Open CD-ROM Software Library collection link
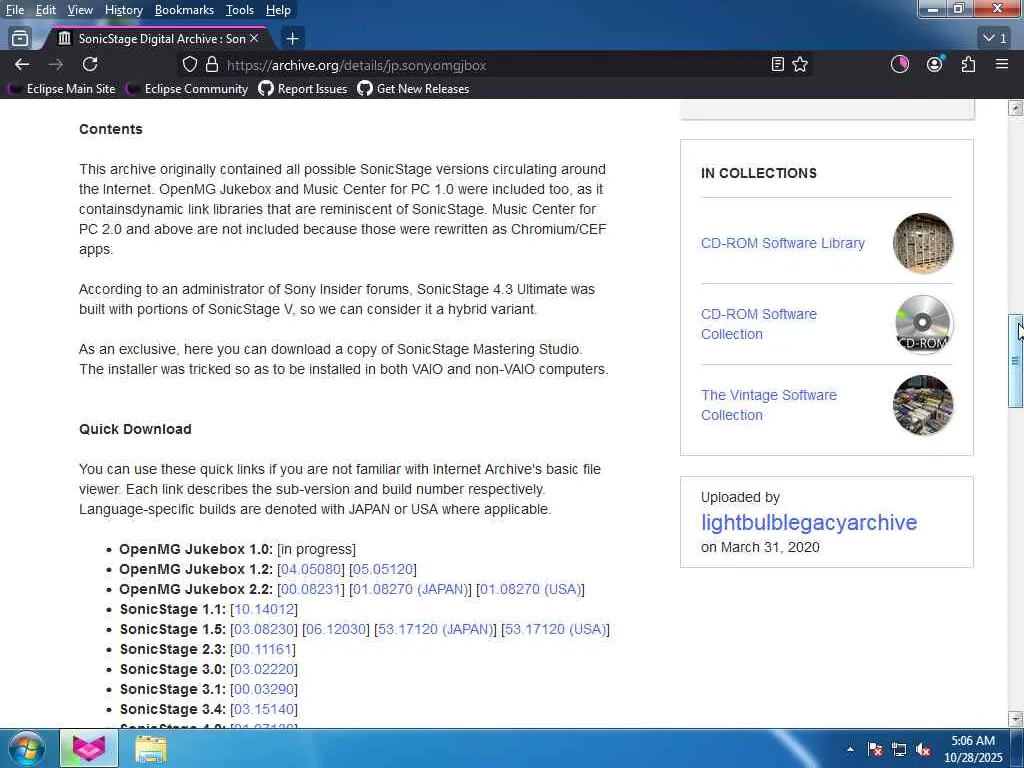This screenshot has height=768, width=1024. [782, 243]
